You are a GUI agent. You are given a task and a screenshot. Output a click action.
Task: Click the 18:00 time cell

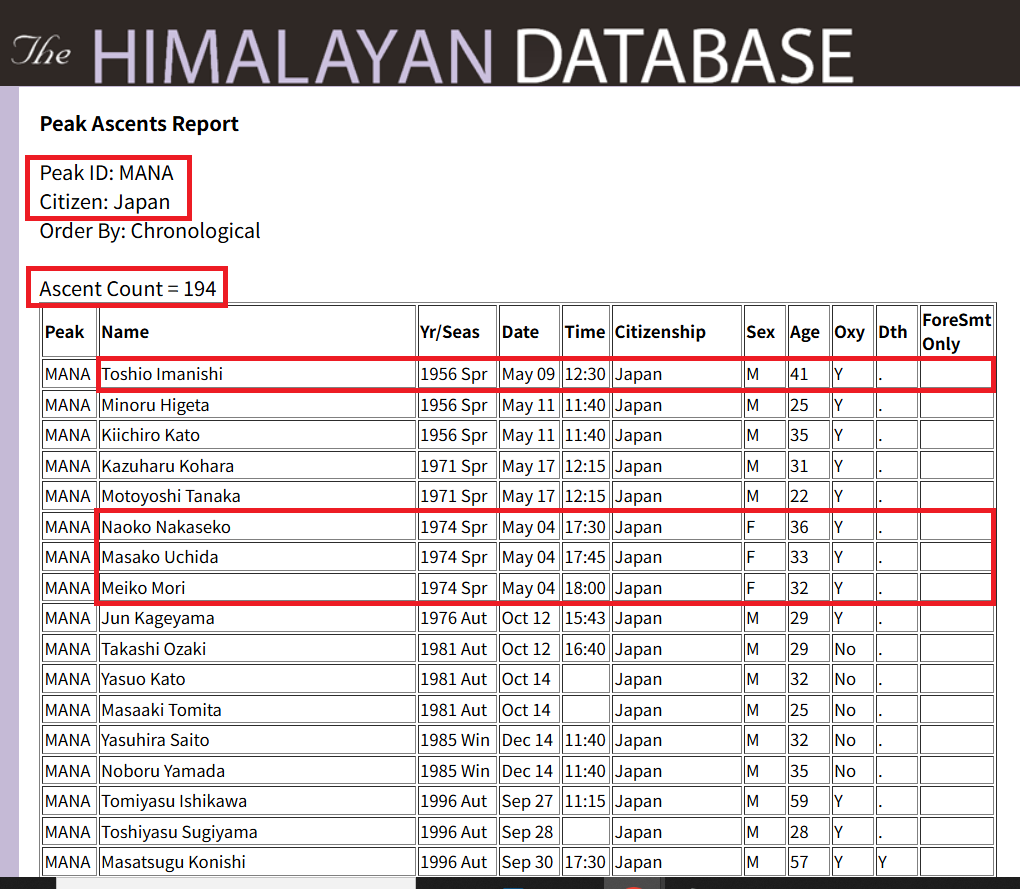pyautogui.click(x=584, y=588)
